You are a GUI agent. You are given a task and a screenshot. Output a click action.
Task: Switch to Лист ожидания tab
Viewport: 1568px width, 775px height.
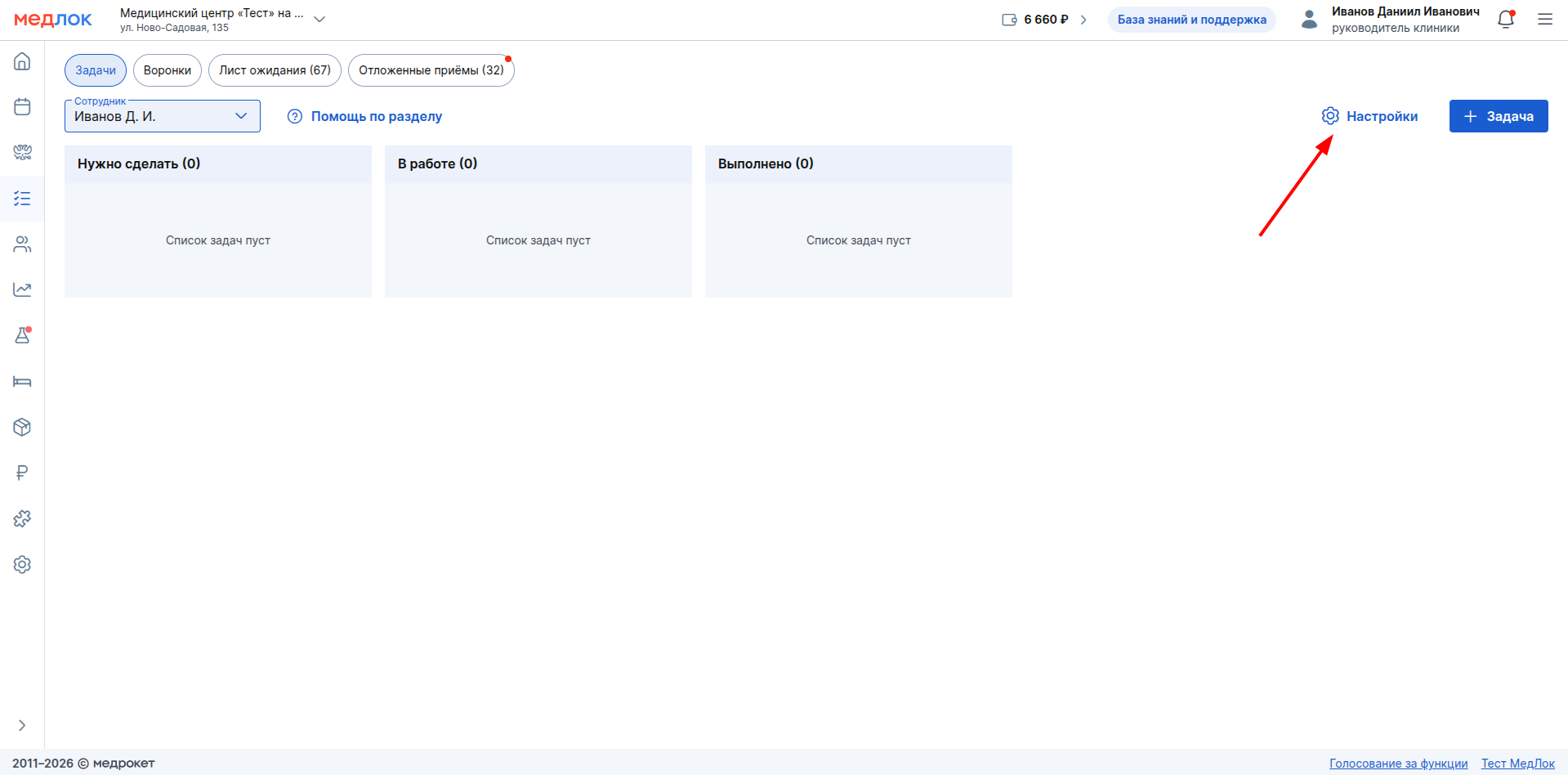point(275,70)
